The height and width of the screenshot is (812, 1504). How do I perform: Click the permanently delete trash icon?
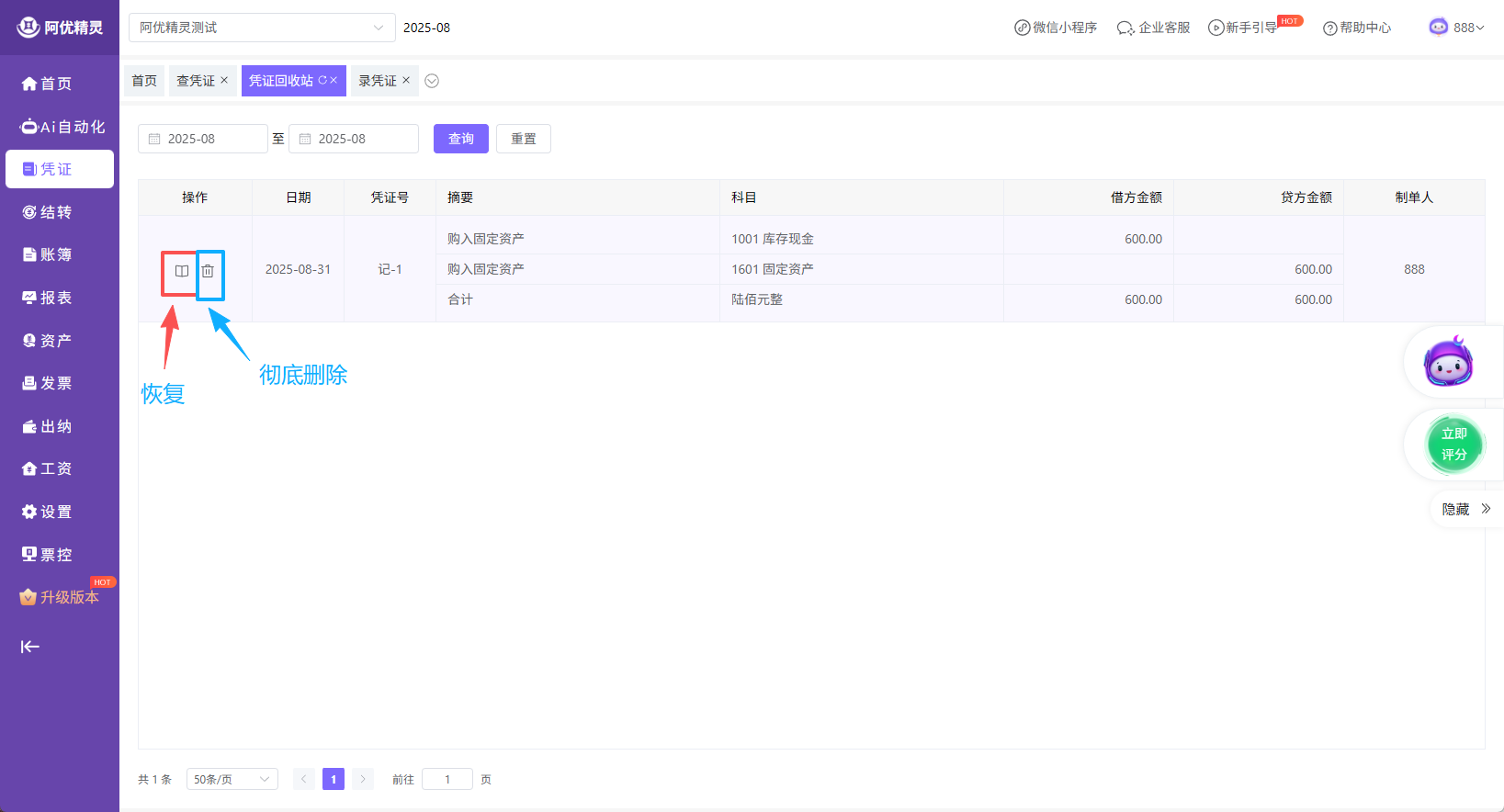[208, 271]
